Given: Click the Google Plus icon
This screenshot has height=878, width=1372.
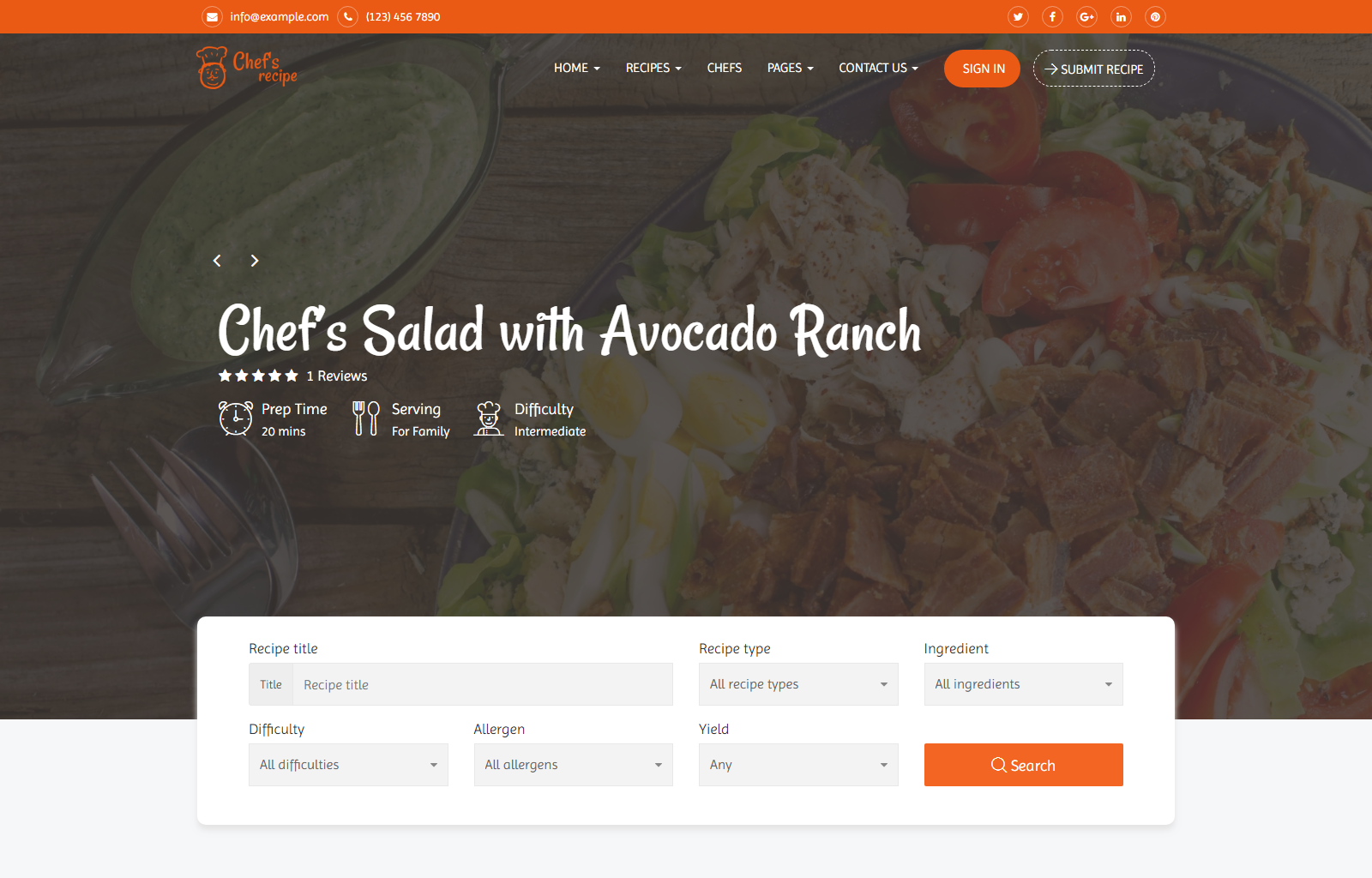Looking at the screenshot, I should click(x=1086, y=16).
